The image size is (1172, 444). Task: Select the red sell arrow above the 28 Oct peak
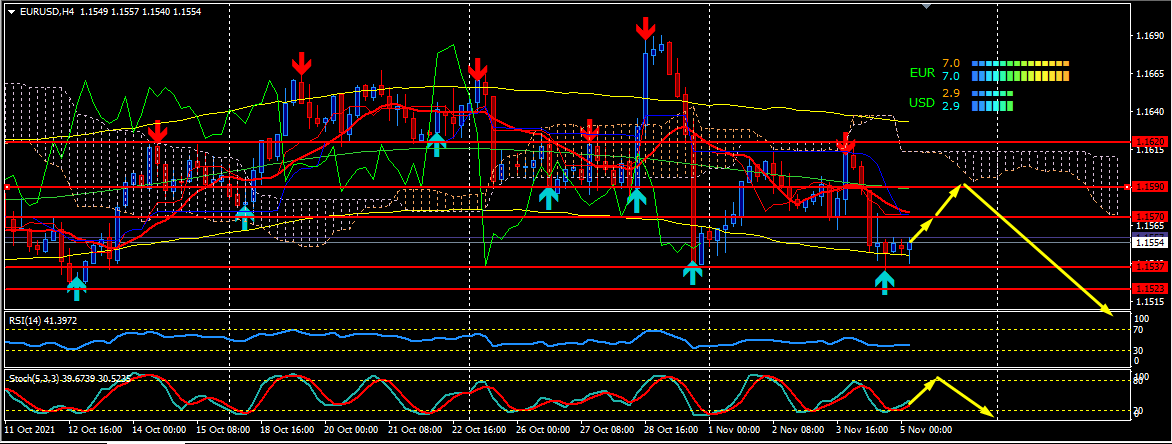[644, 28]
